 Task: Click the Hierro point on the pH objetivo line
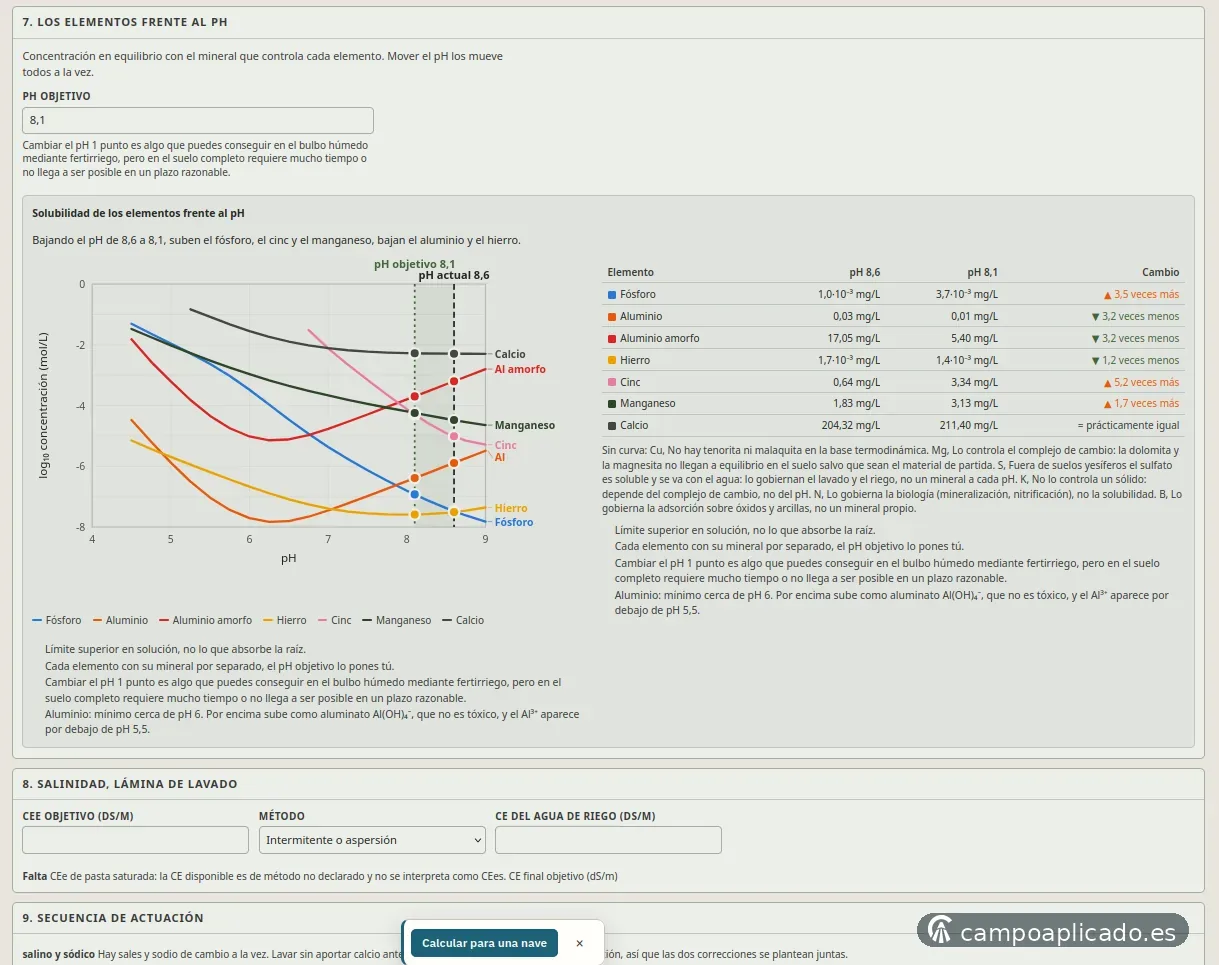[415, 514]
